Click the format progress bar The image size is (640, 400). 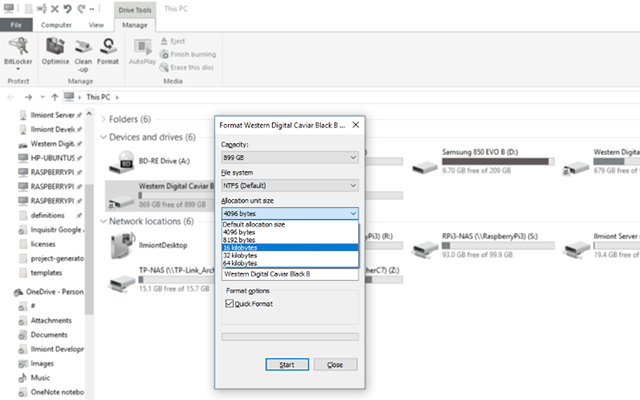(x=290, y=337)
